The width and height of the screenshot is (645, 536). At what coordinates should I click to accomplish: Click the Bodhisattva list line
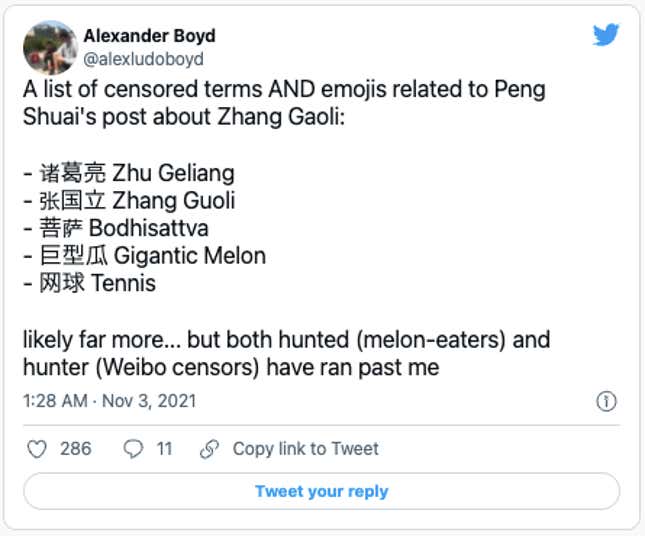click(x=116, y=228)
